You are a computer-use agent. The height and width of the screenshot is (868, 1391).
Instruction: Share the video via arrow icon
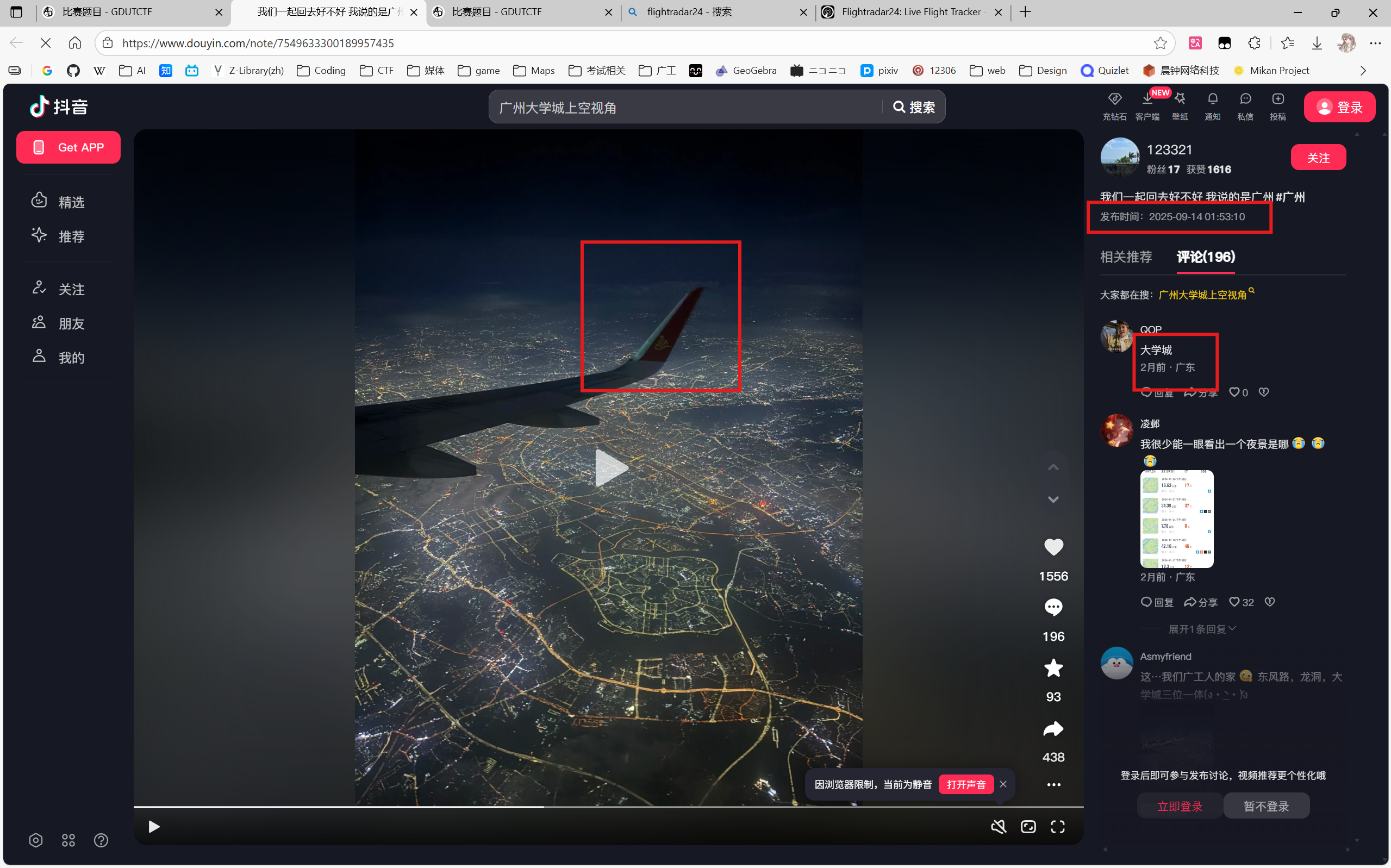[x=1053, y=728]
